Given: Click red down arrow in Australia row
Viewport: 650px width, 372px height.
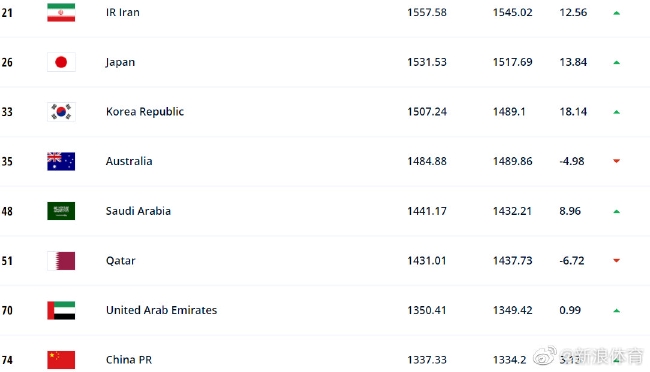Looking at the screenshot, I should tap(616, 161).
